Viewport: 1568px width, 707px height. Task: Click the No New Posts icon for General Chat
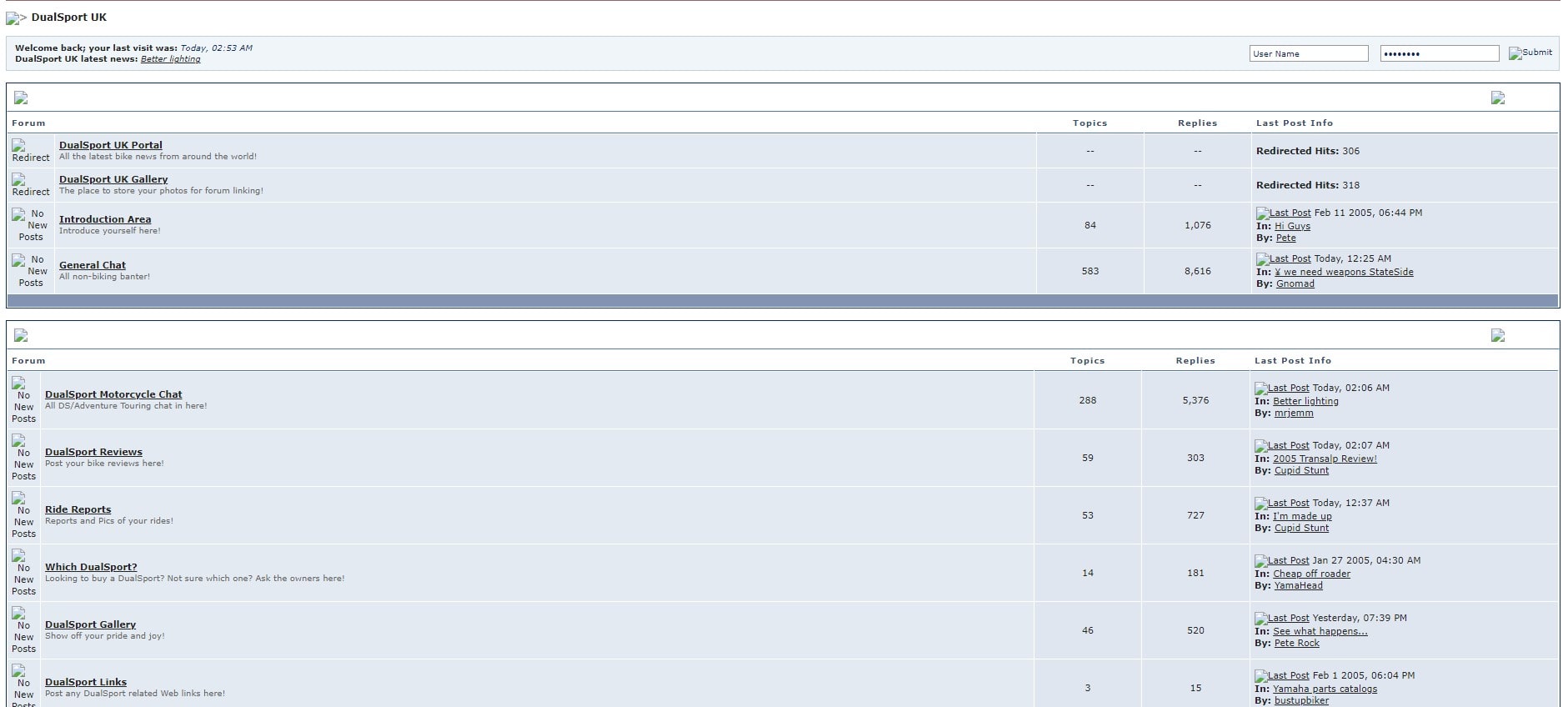(x=31, y=271)
